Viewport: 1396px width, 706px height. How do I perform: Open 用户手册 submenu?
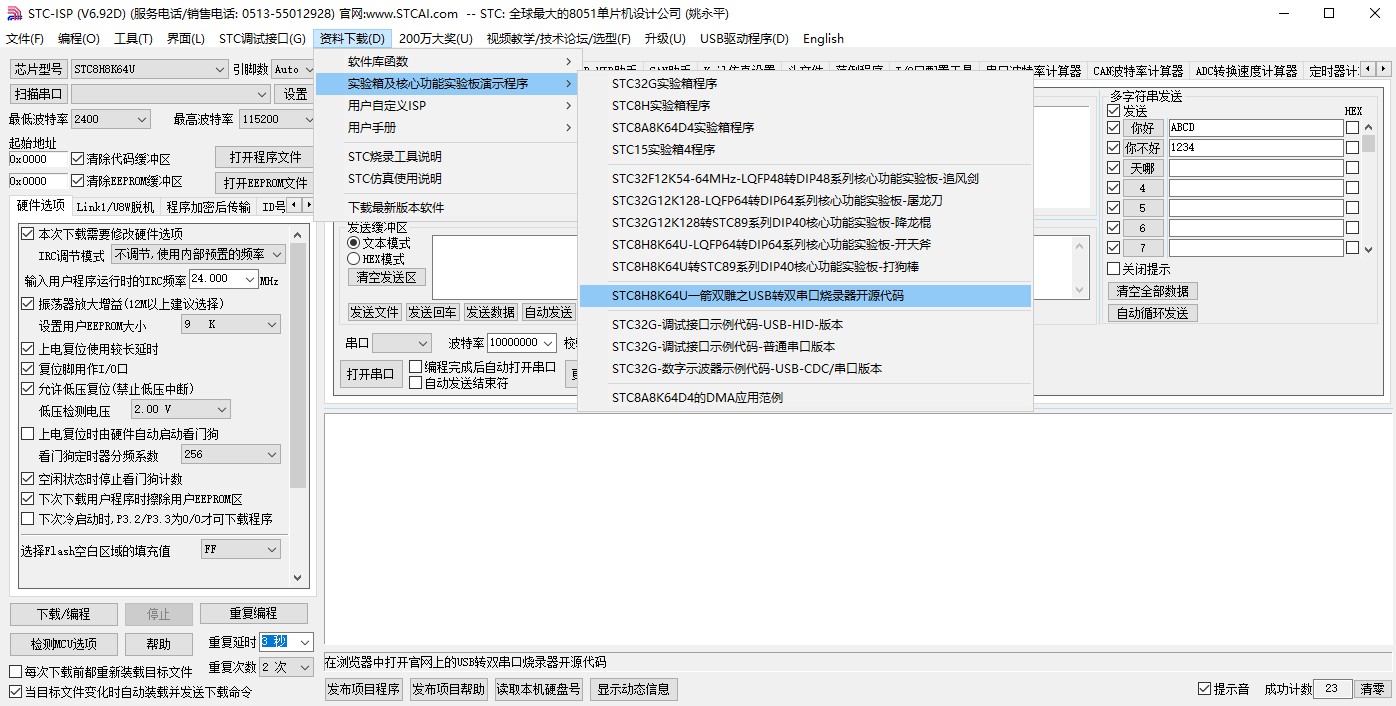tap(446, 128)
